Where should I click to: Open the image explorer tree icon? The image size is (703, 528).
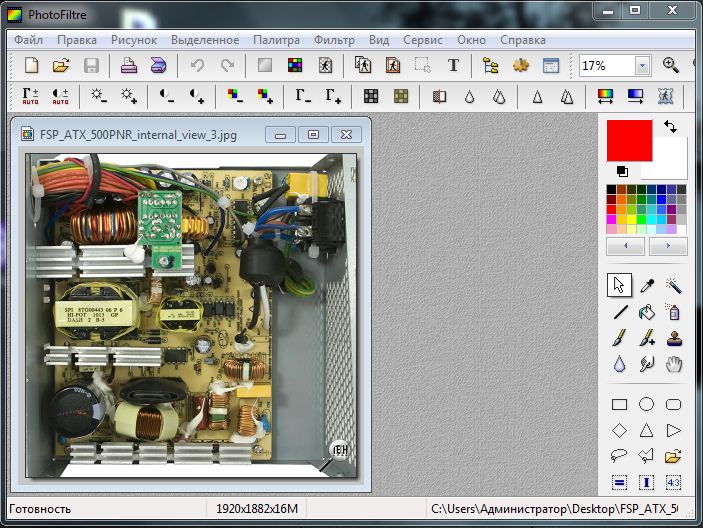(490, 65)
